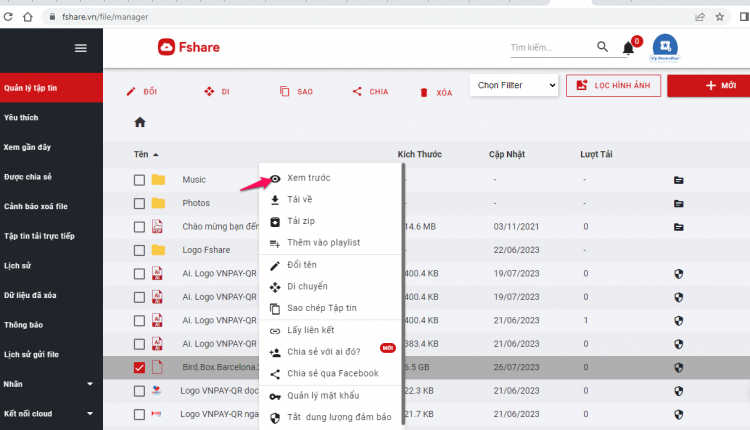Click the browser share page icon
This screenshot has width=750, height=430.
[x=700, y=17]
